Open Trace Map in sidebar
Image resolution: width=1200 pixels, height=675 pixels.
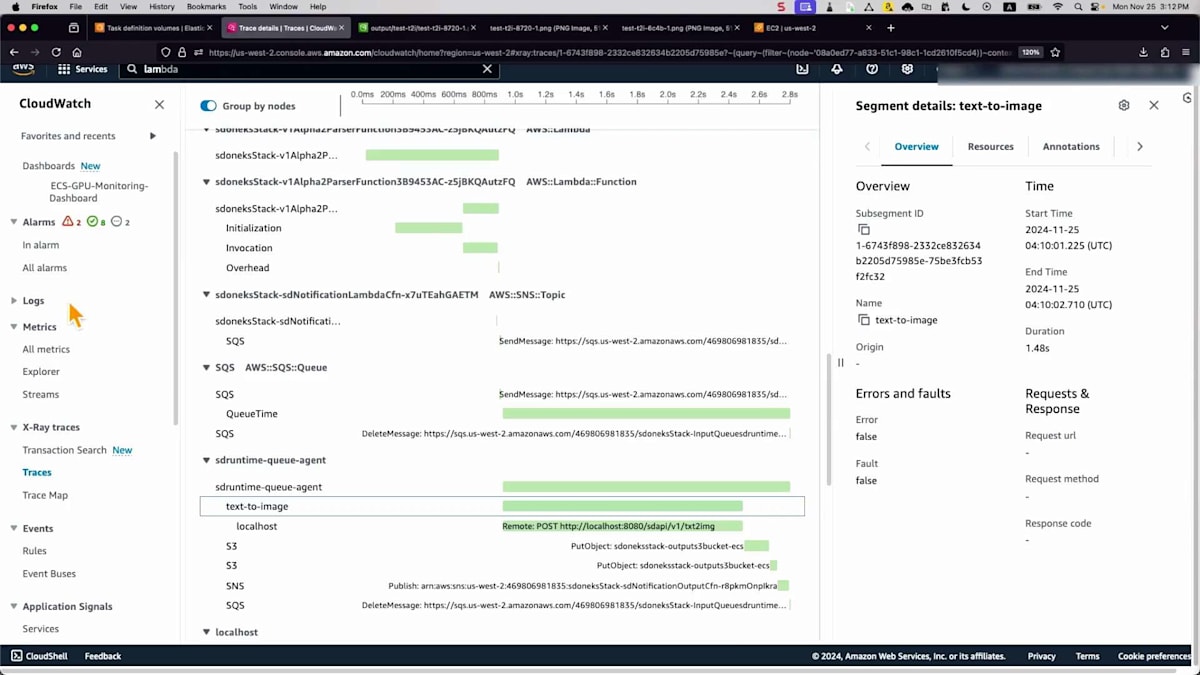[45, 496]
